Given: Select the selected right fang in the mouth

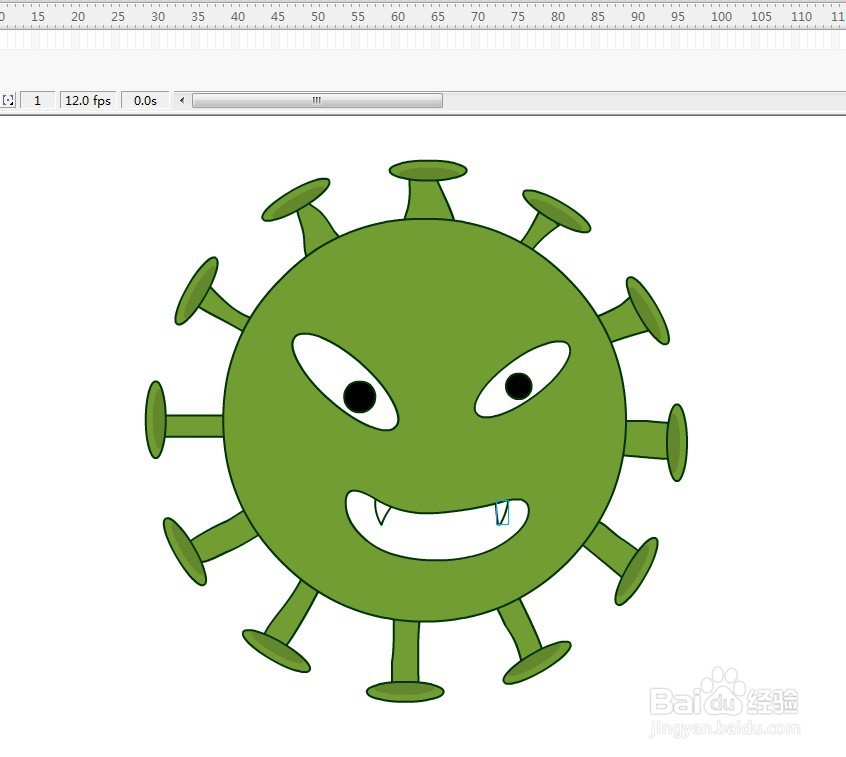Looking at the screenshot, I should tap(502, 513).
